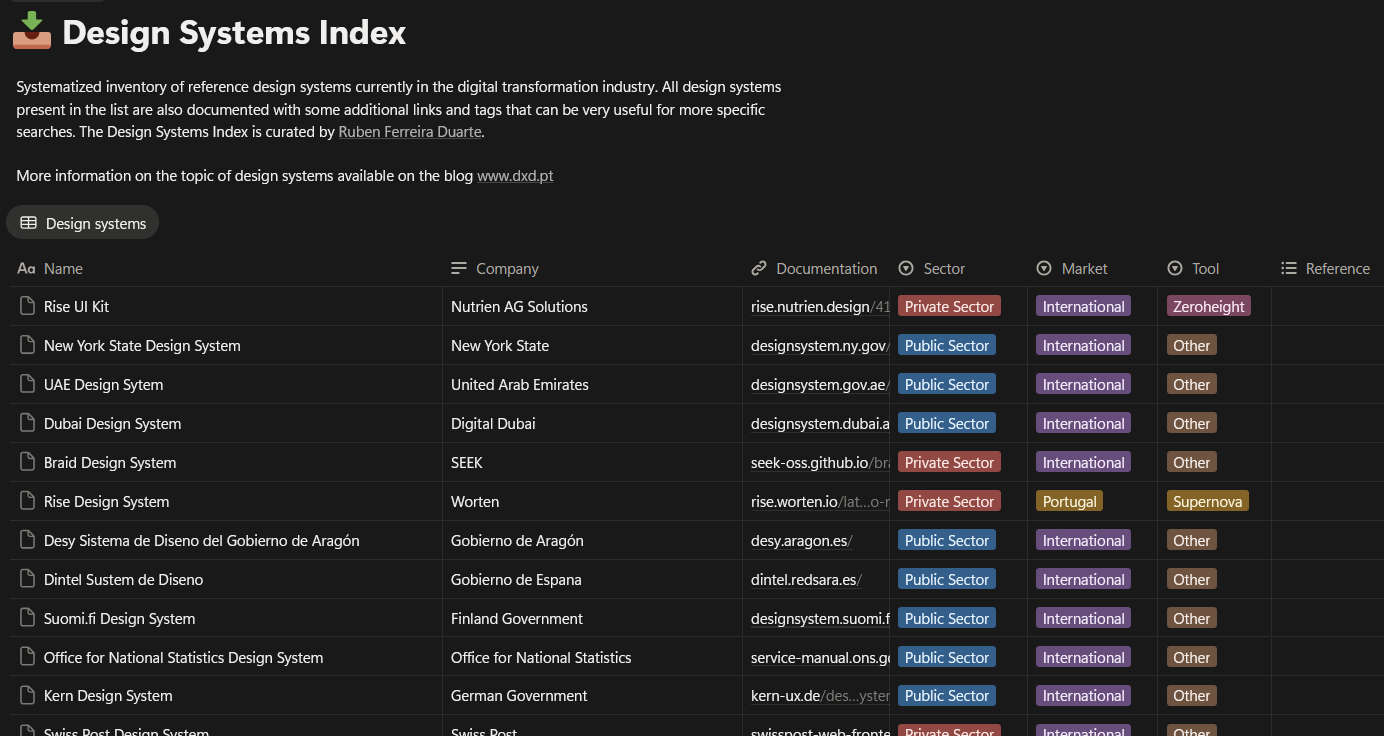1384x736 pixels.
Task: Click Other tool tag in Kern Design System row
Action: (x=1191, y=695)
